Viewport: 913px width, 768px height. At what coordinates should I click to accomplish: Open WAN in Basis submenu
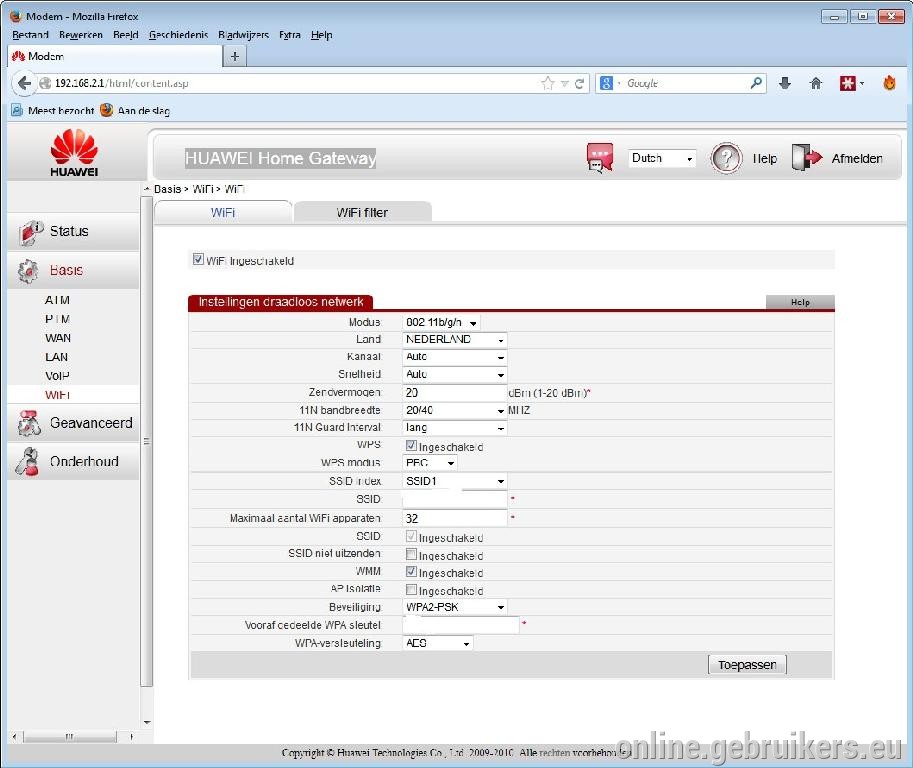point(58,338)
